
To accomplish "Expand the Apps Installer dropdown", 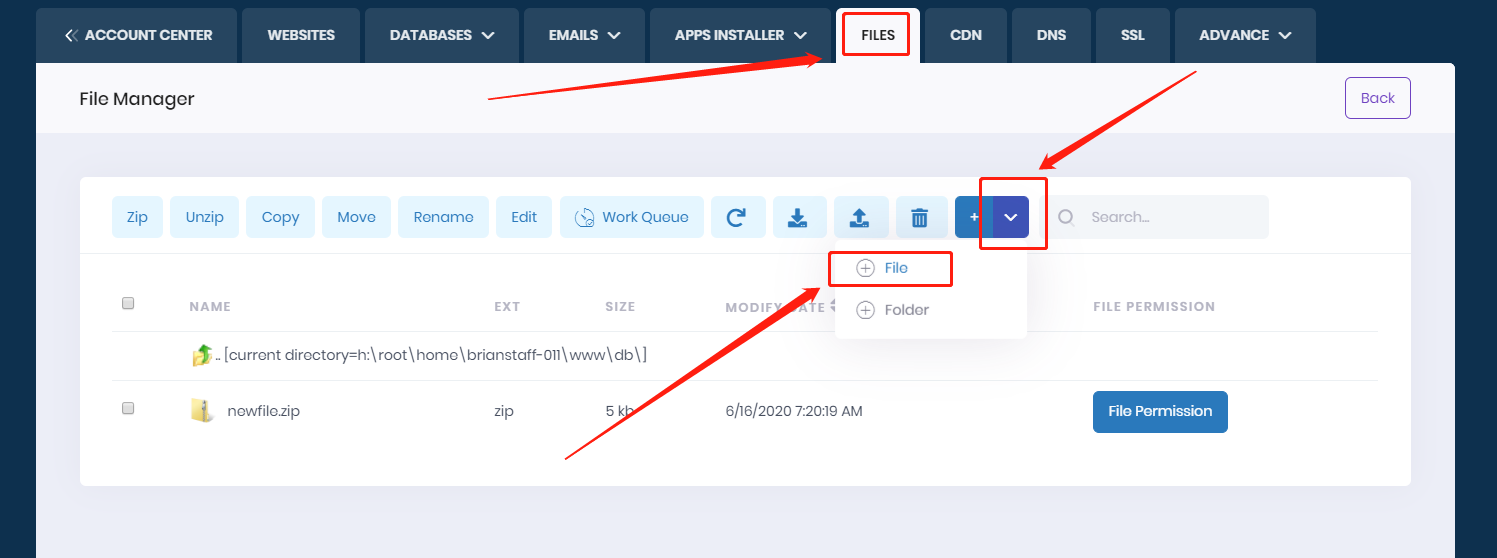I will 740,35.
